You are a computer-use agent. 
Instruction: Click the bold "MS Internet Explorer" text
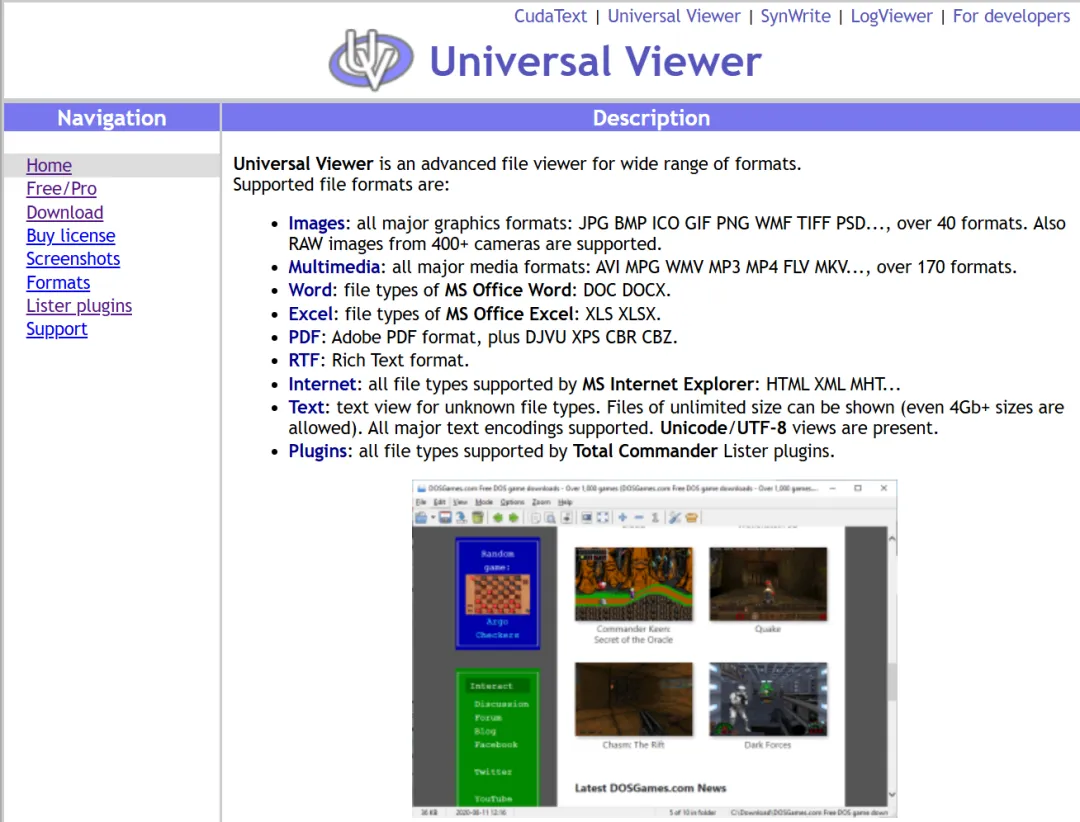[668, 384]
